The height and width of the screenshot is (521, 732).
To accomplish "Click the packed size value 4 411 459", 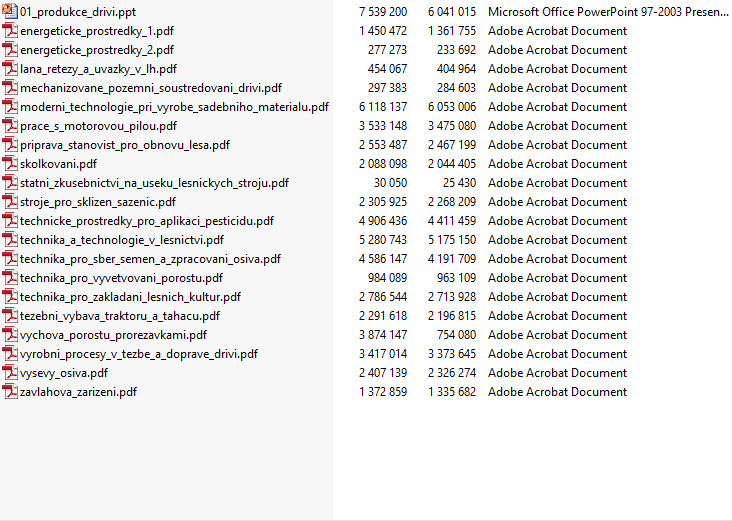I will 452,221.
